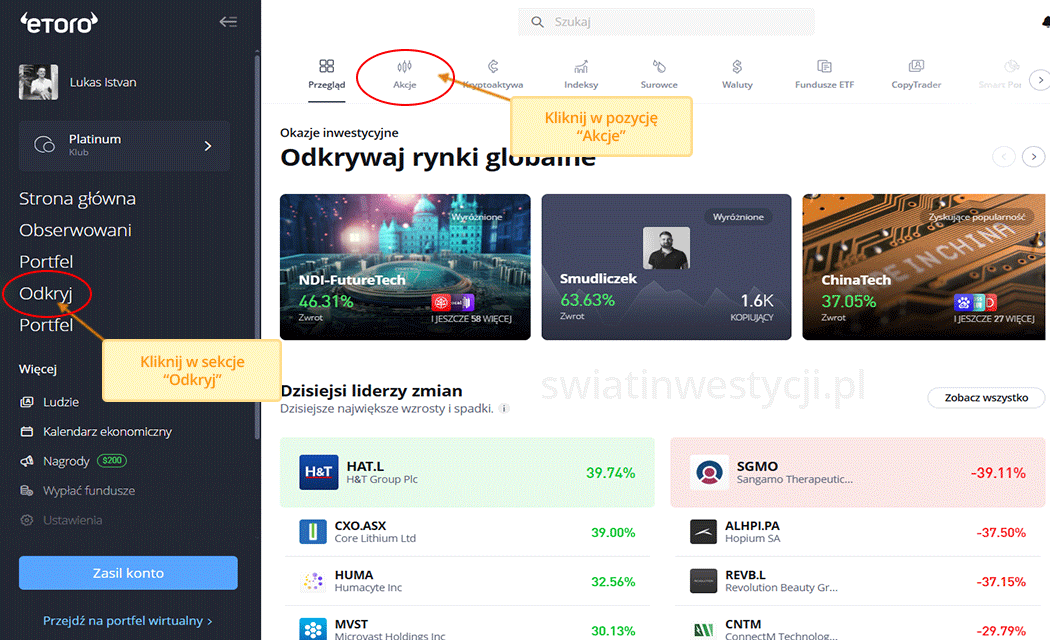The image size is (1050, 640).
Task: Select the Przegląd tab icon
Action: (327, 66)
